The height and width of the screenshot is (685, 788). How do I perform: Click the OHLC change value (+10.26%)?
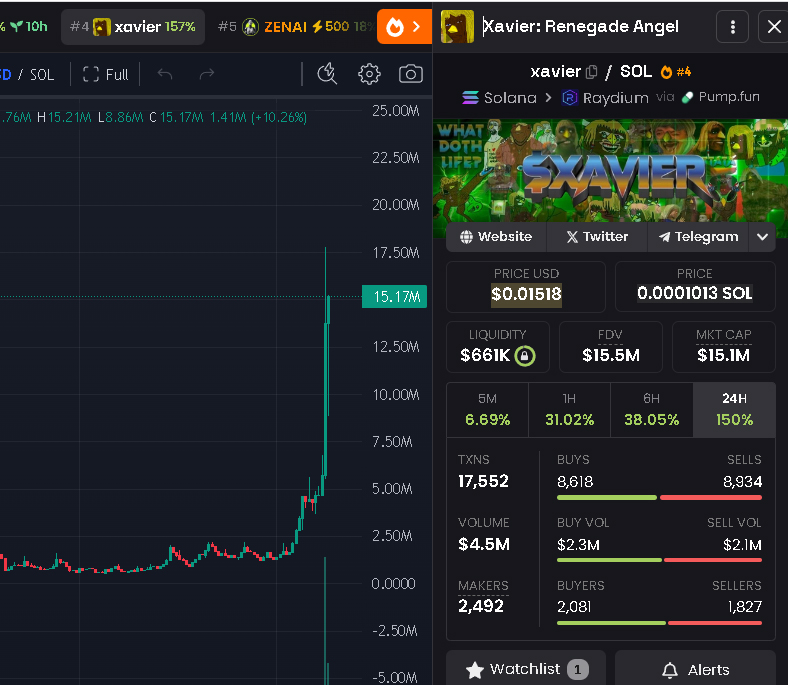(x=279, y=118)
